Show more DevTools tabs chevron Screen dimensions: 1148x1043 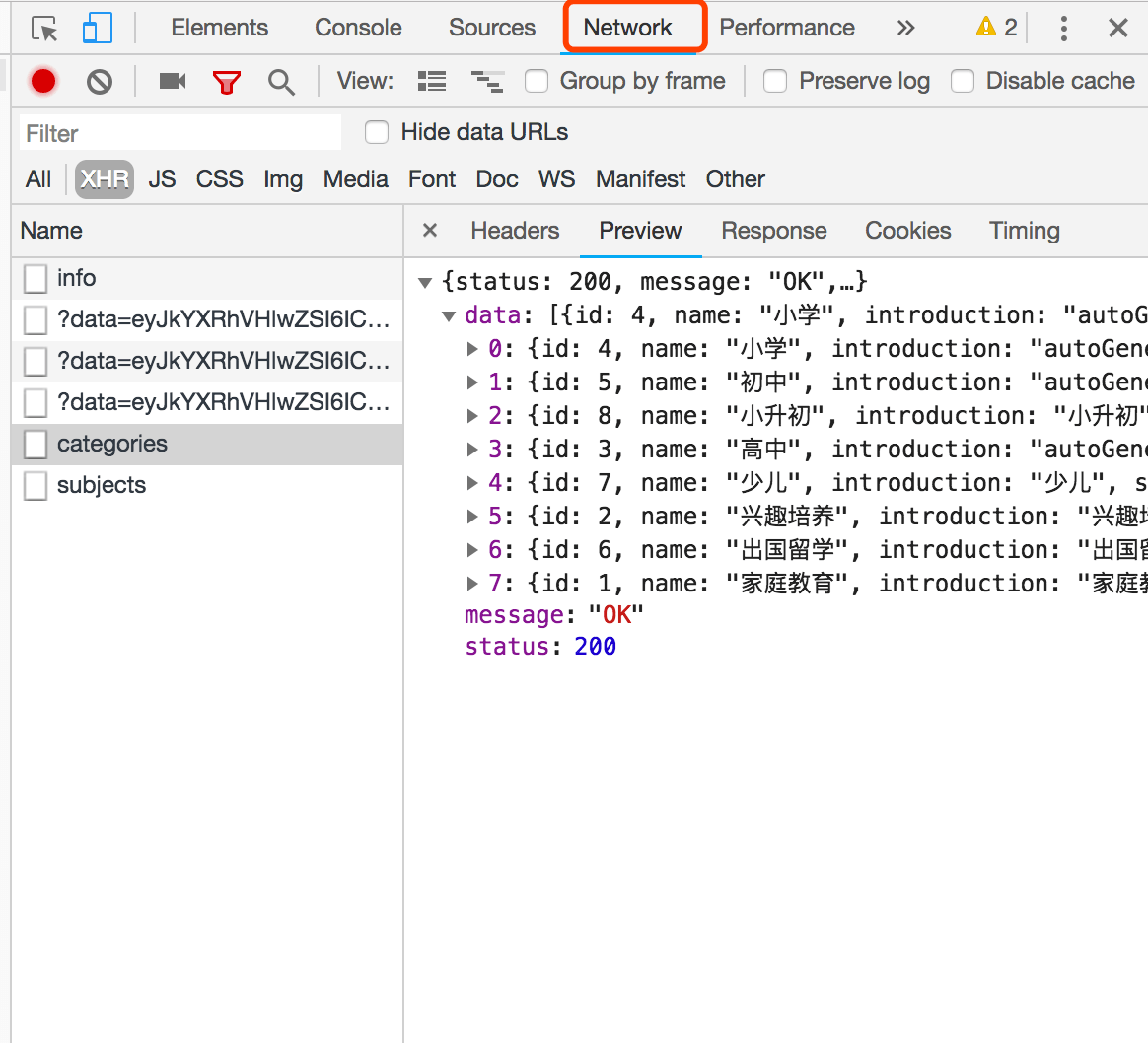coord(905,28)
